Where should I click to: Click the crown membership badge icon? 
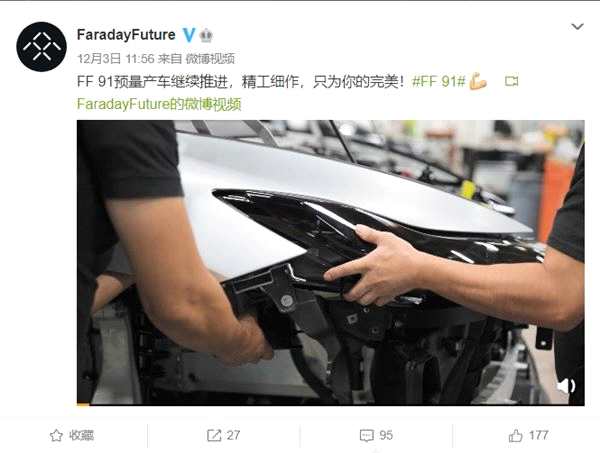click(206, 35)
